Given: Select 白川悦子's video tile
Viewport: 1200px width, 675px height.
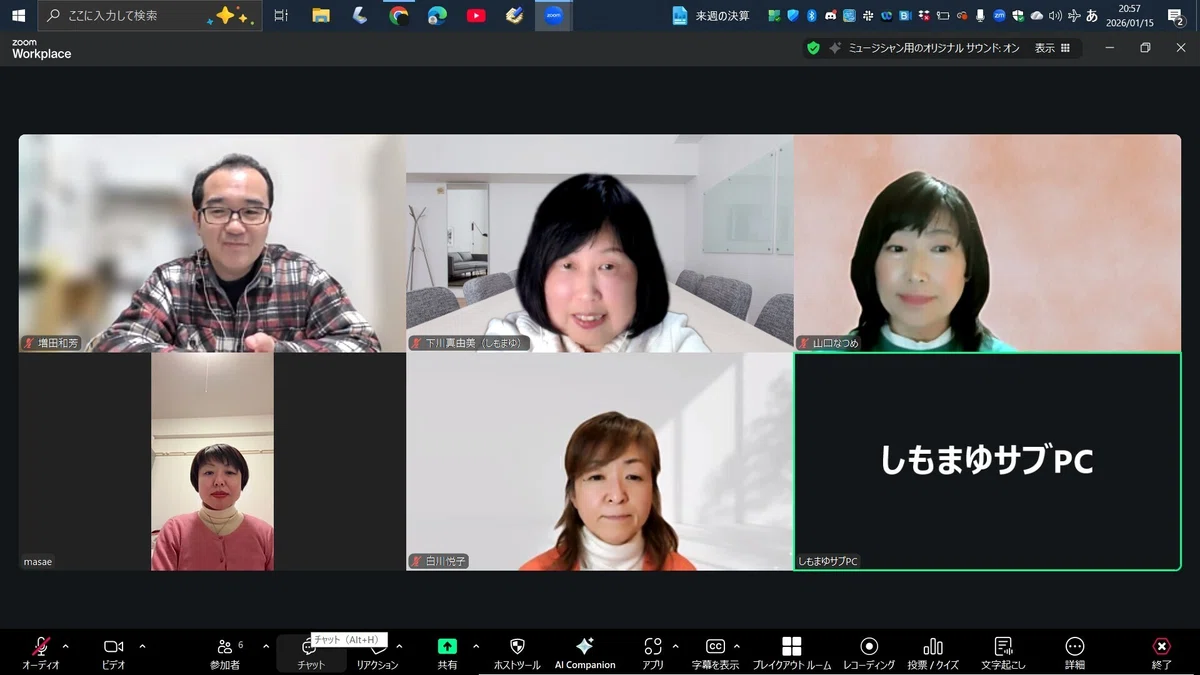Looking at the screenshot, I should [600, 461].
